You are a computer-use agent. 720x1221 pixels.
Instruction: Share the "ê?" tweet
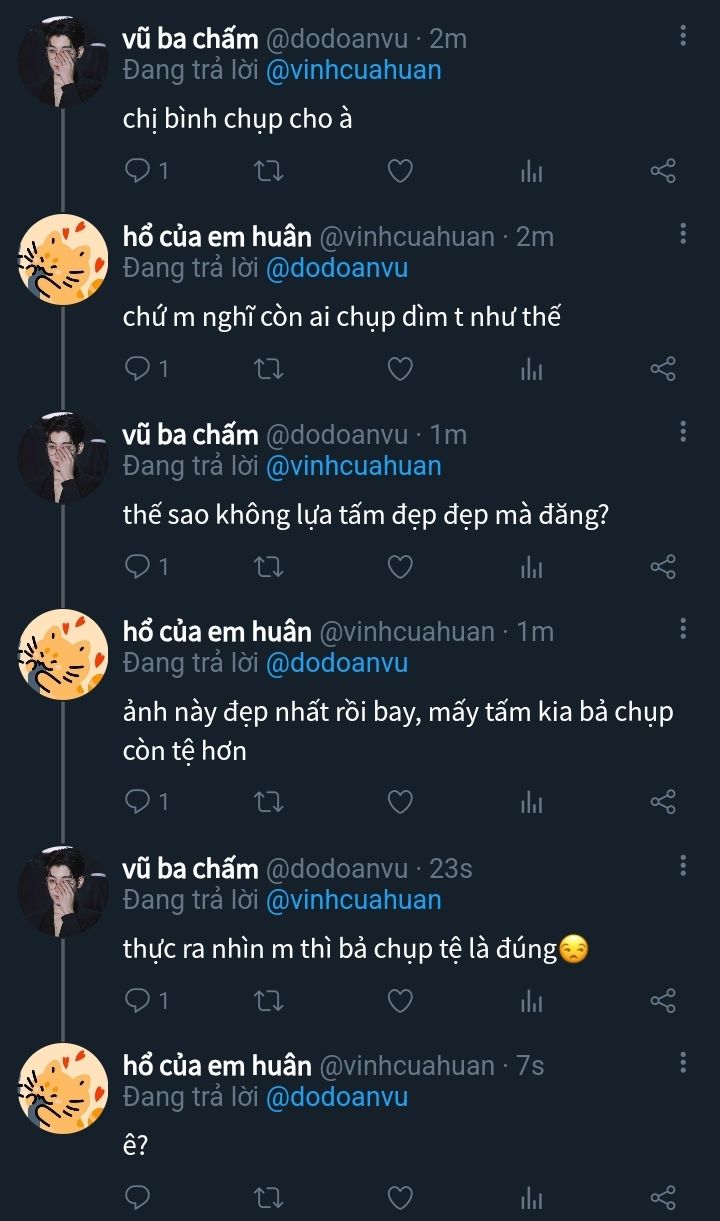[x=663, y=1197]
